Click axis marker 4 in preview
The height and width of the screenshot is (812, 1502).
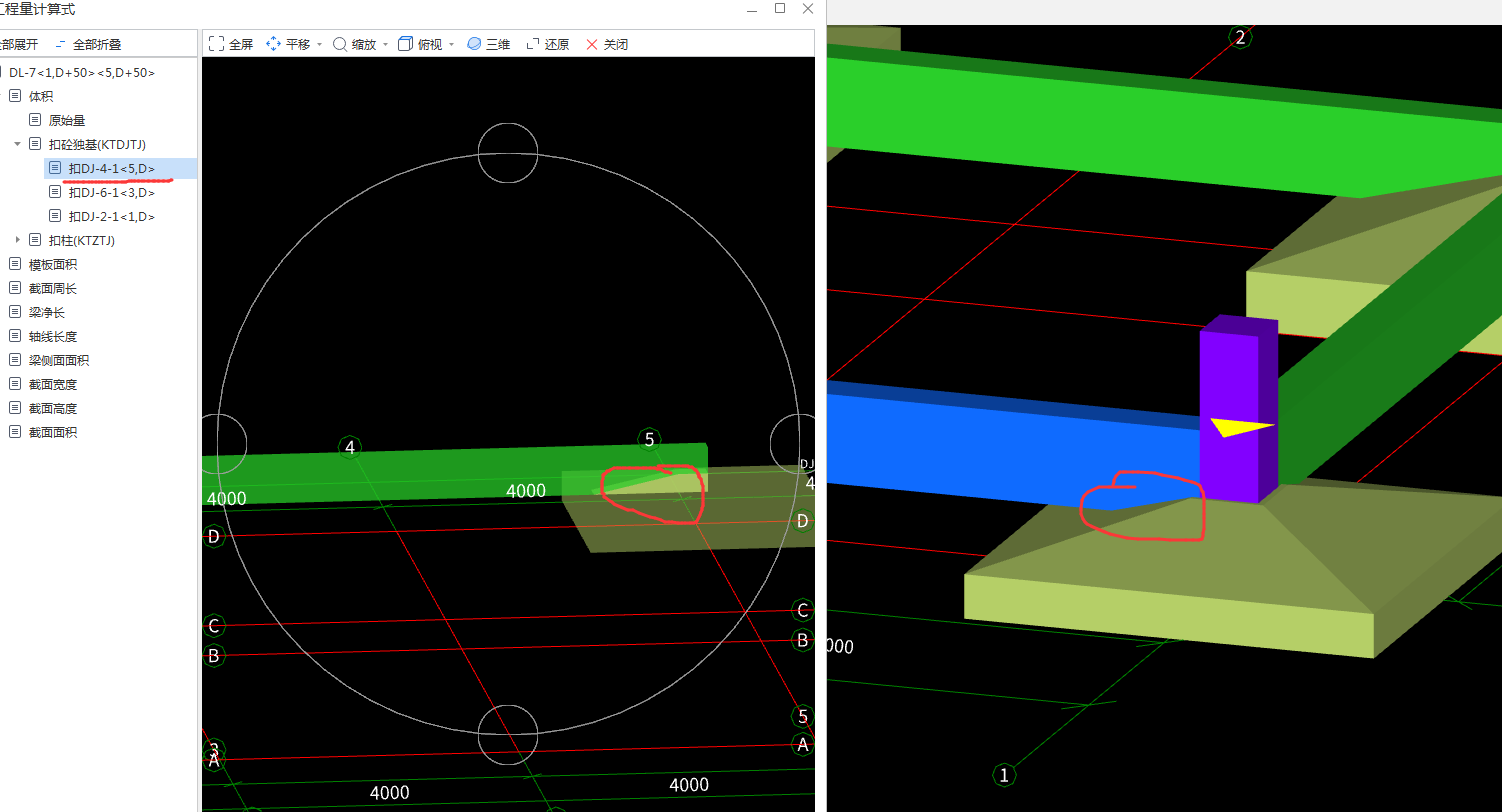coord(350,447)
